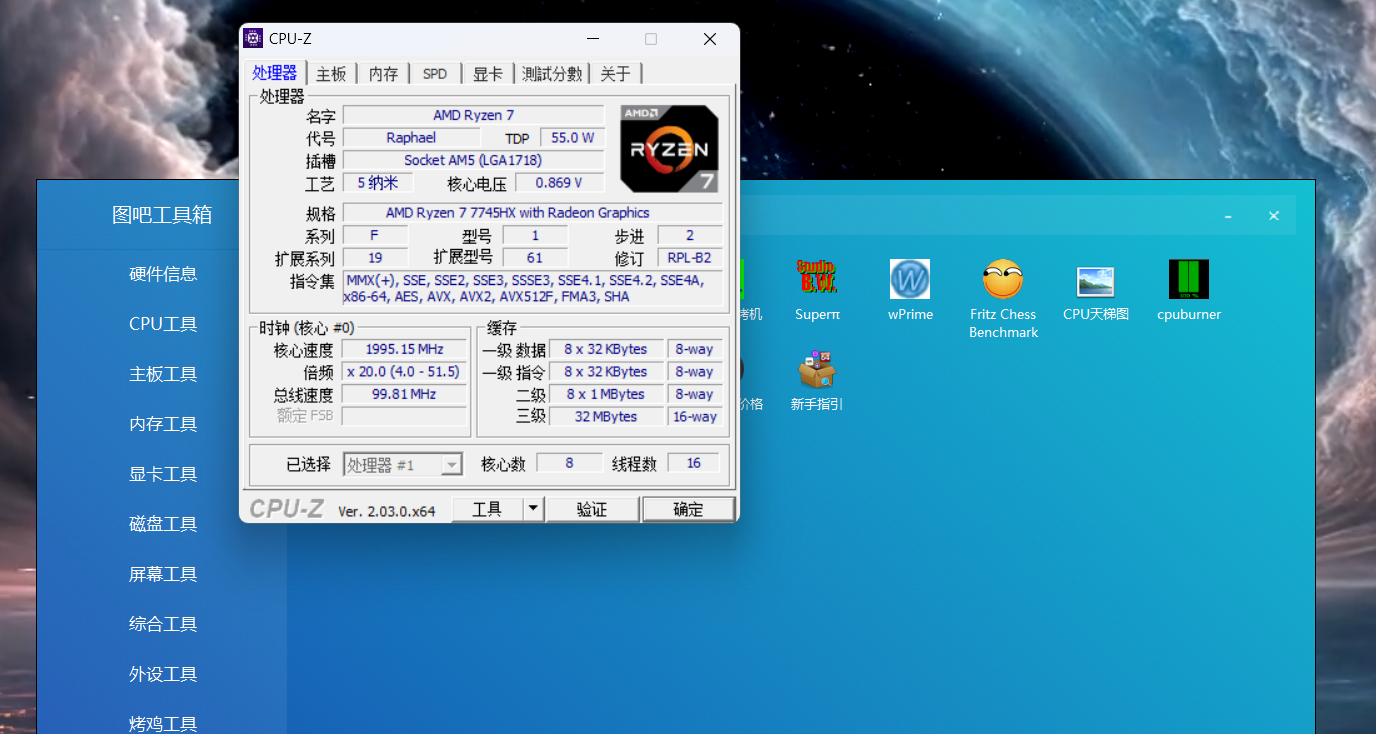Click the 核心电压 value 0.869 V
Image resolution: width=1376 pixels, height=734 pixels.
[560, 182]
